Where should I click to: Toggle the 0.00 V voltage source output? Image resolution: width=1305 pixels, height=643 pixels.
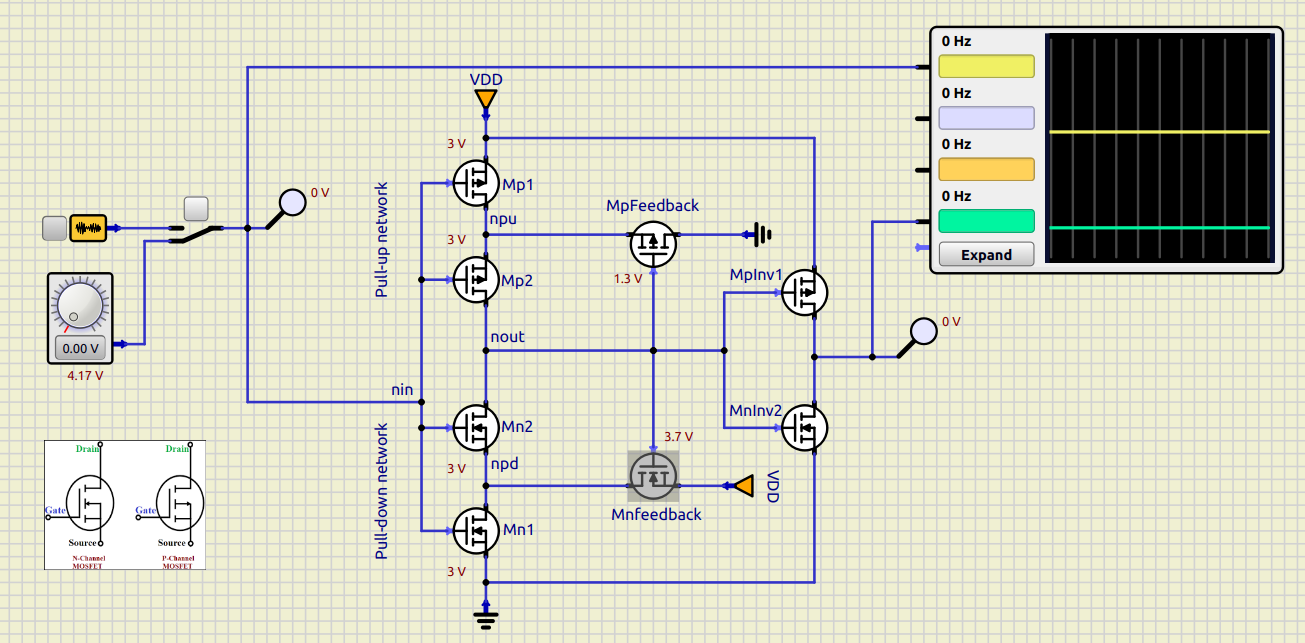[80, 348]
